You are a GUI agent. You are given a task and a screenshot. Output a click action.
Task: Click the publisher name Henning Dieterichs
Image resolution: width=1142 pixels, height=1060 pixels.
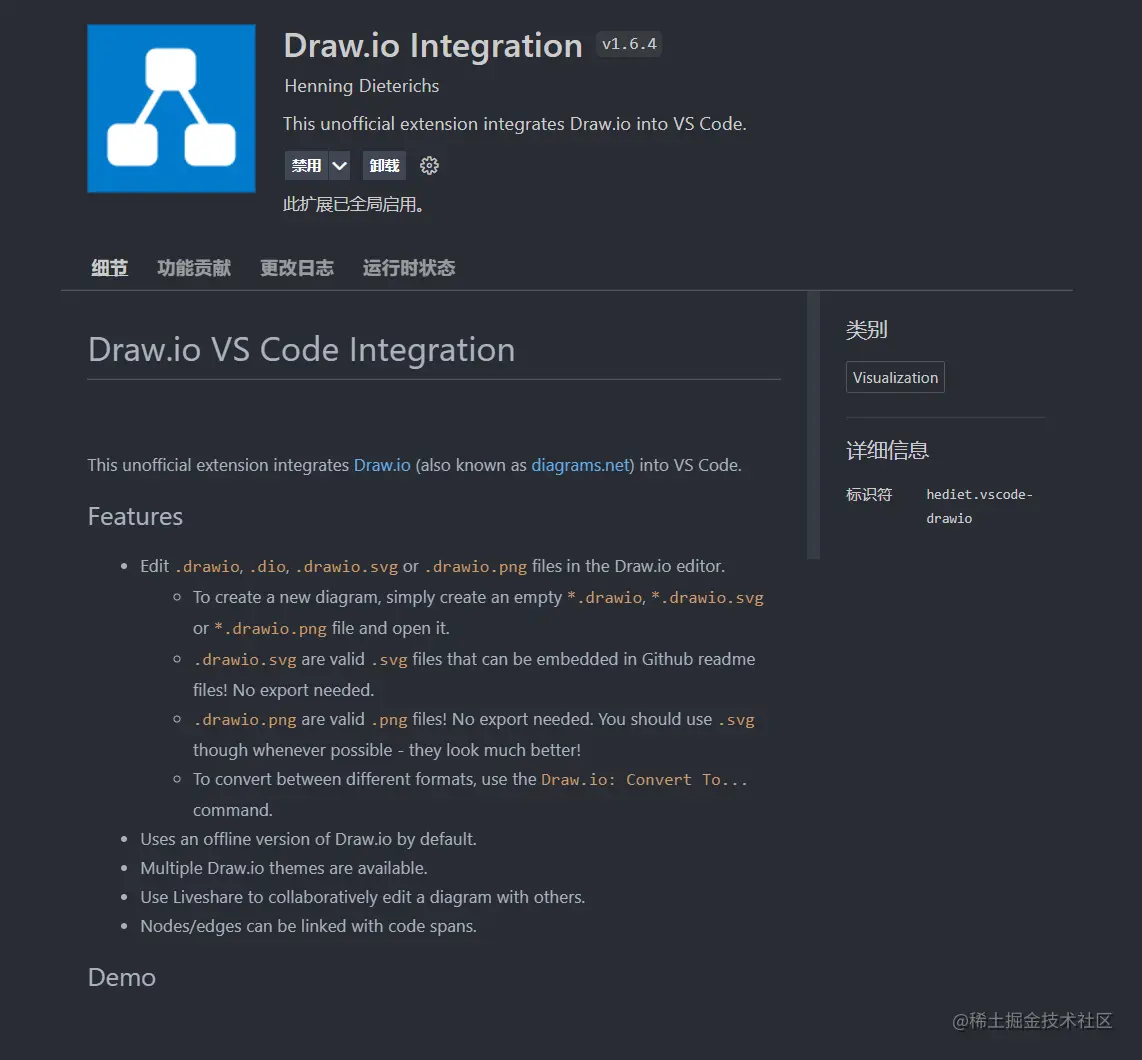tap(361, 86)
